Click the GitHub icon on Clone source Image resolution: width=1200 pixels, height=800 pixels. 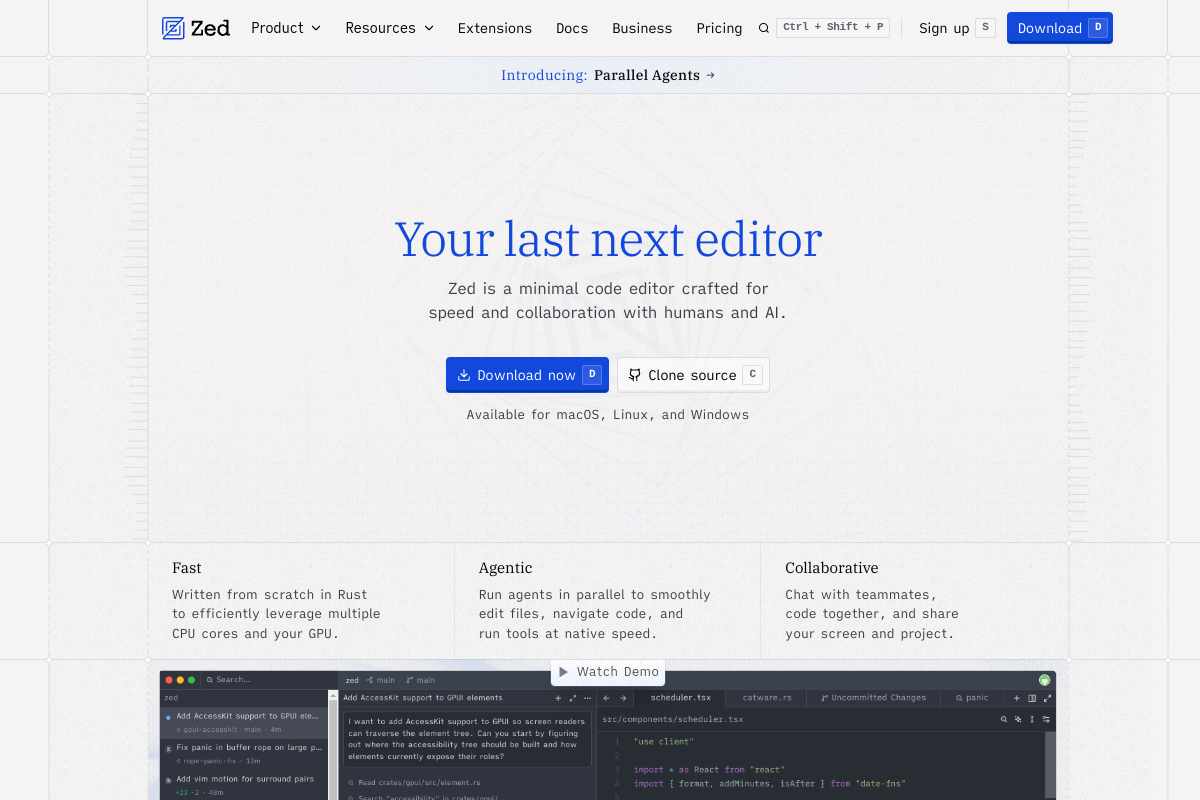[634, 375]
